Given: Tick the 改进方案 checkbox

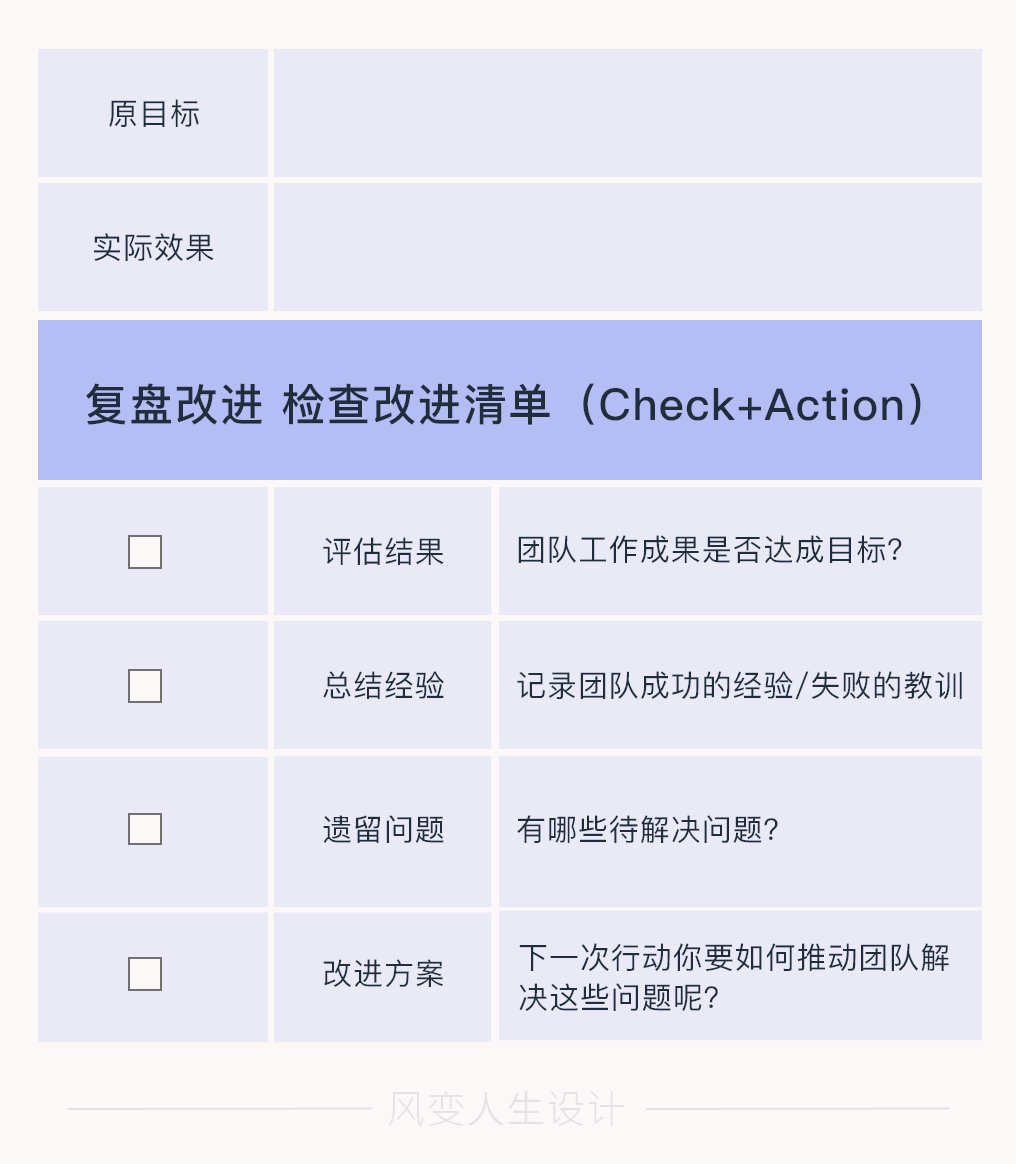Looking at the screenshot, I should (145, 973).
